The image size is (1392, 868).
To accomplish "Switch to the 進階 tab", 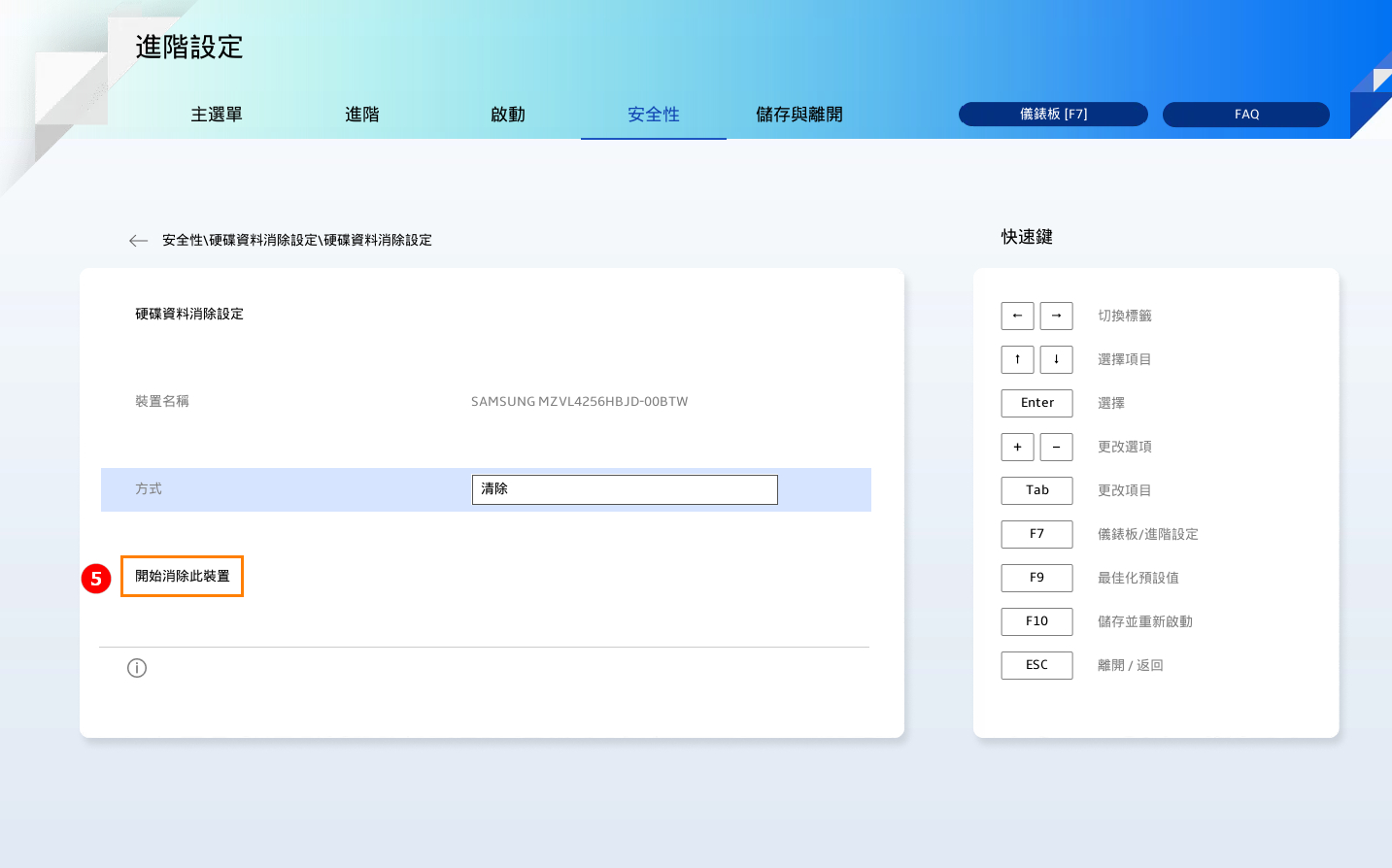I will point(362,115).
